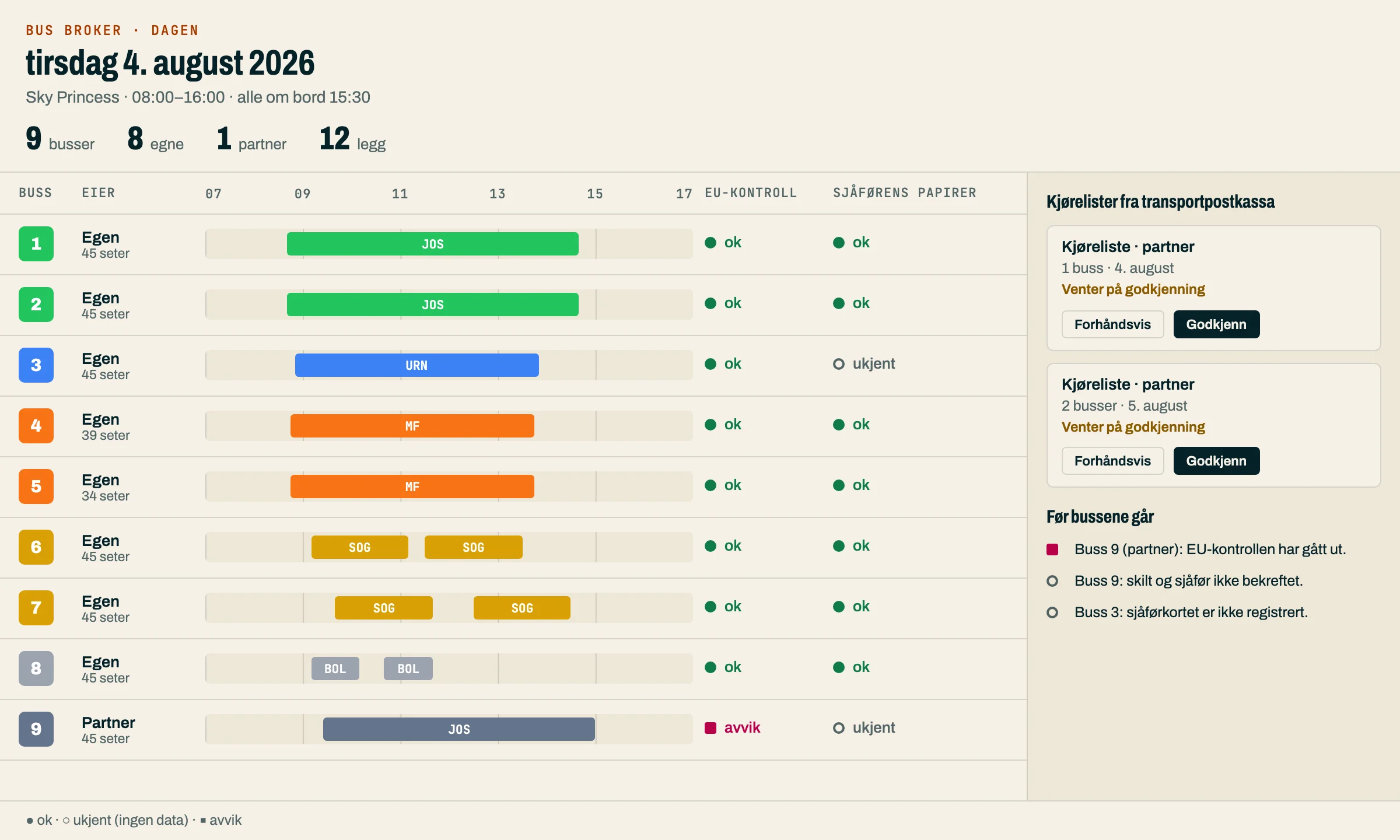Click the SJÅFØRENS PAPIRER column header

[905, 193]
